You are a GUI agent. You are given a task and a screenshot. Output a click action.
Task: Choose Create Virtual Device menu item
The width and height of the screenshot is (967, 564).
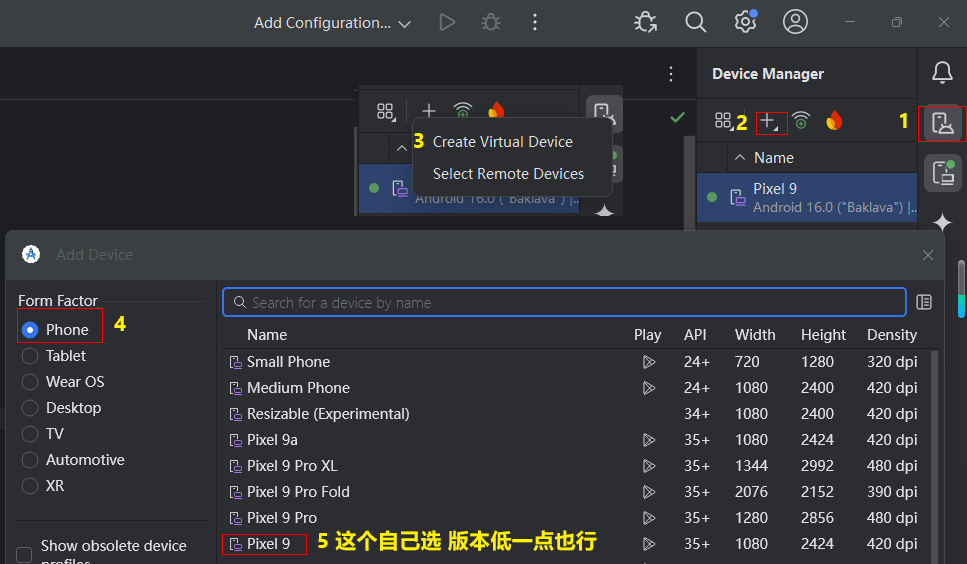point(503,142)
